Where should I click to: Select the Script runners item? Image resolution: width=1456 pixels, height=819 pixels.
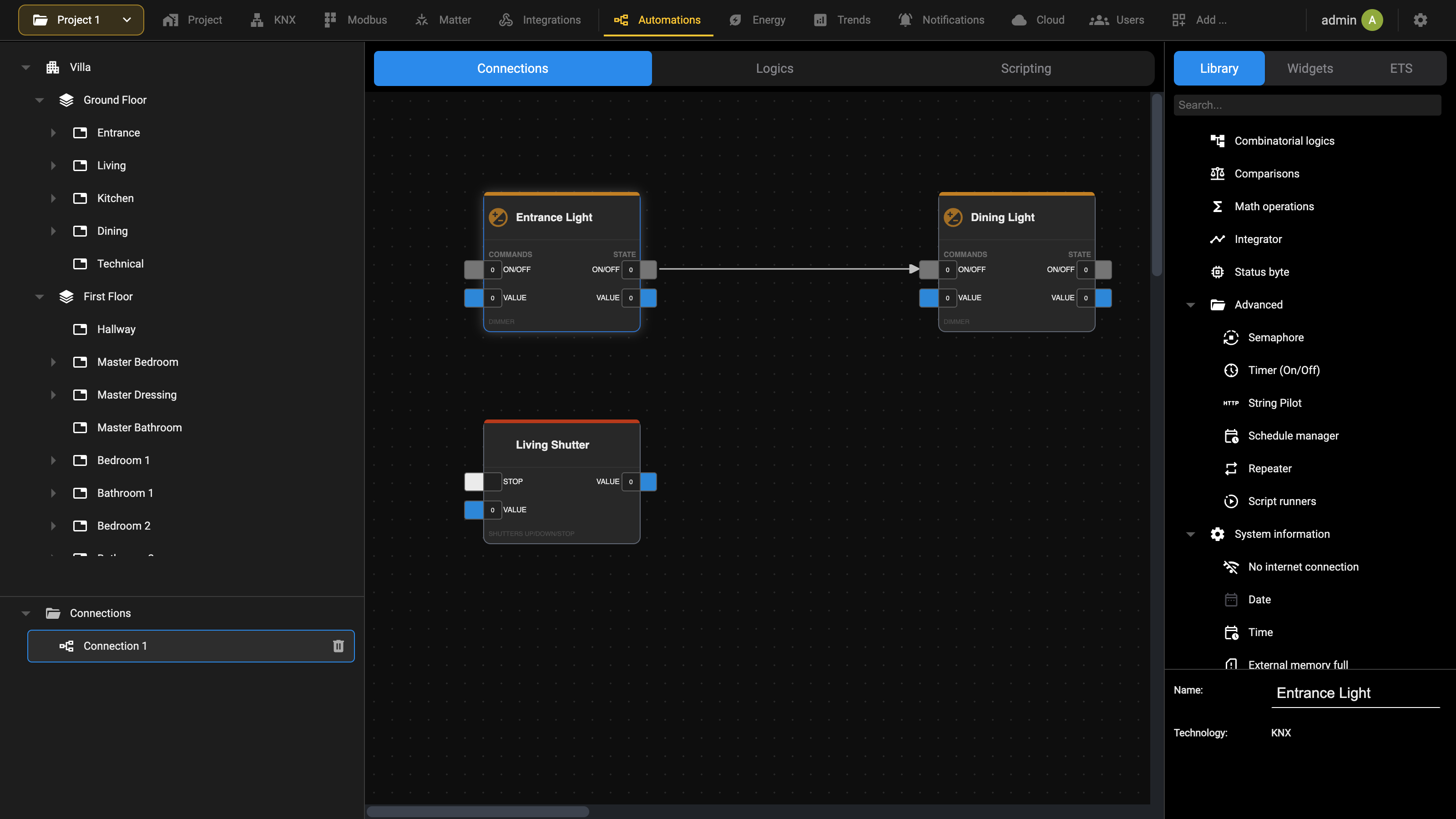tap(1281, 501)
